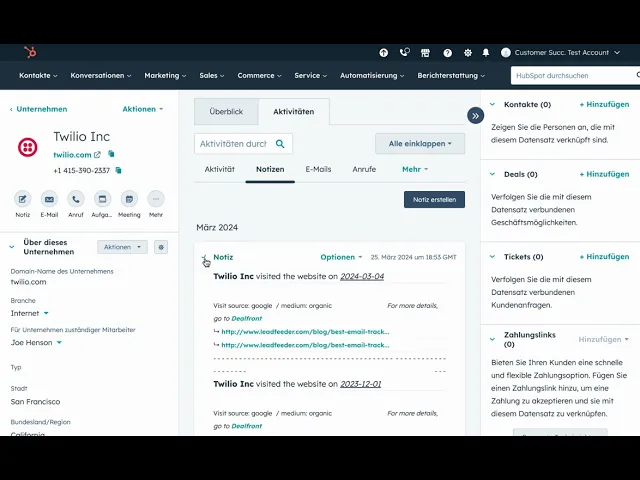
Task: Select the Anrufe filter tab
Action: pyautogui.click(x=364, y=169)
